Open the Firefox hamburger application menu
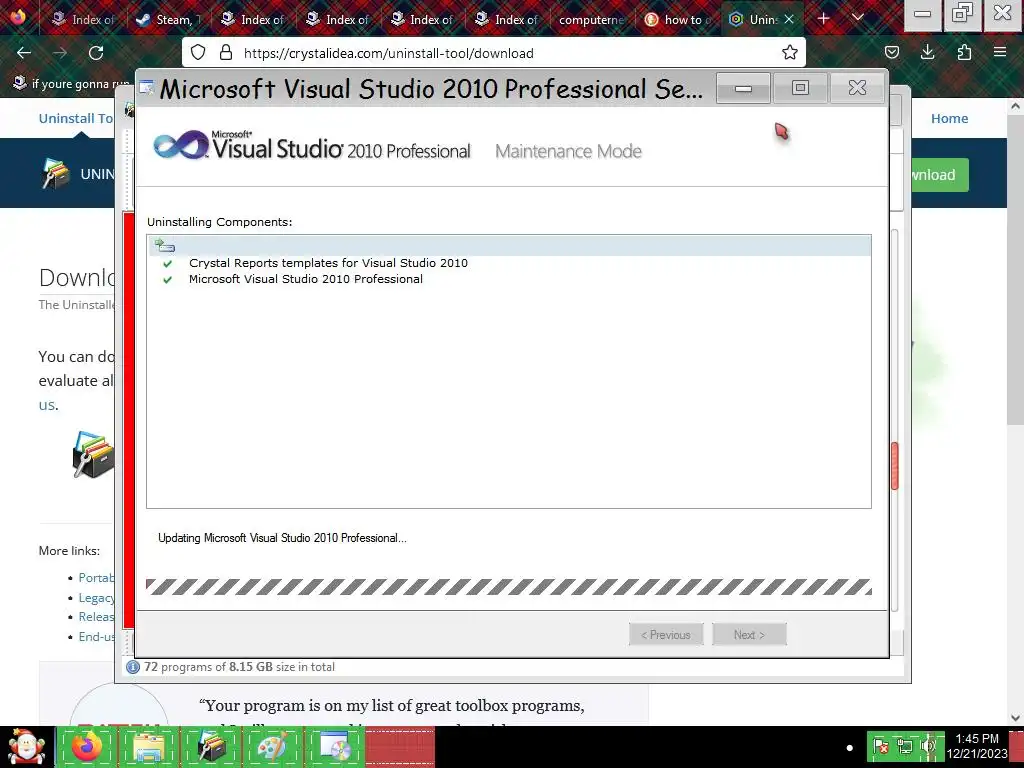Screen dimensions: 1024x768 1000,53
